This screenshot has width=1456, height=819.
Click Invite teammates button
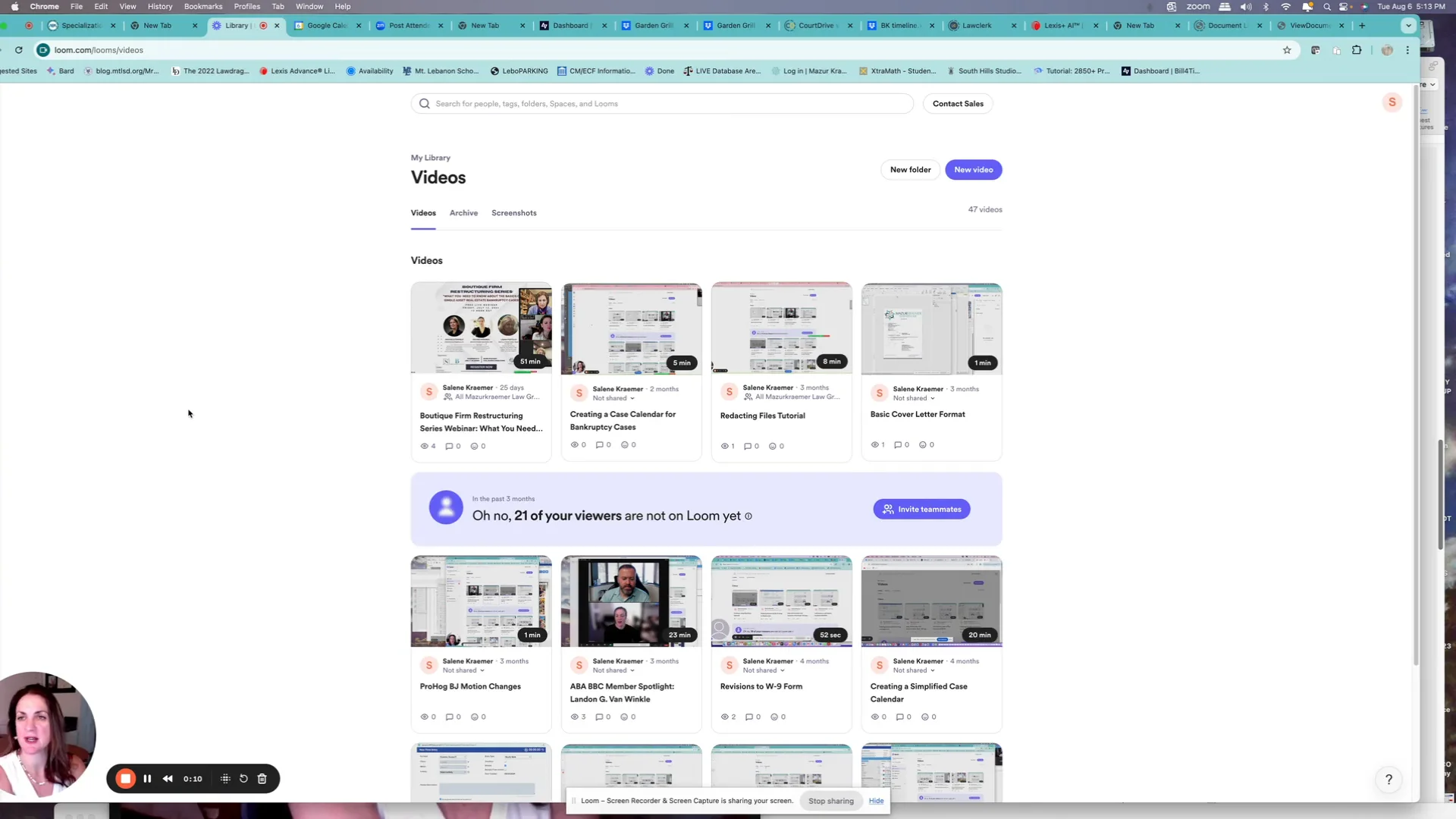[x=921, y=510]
